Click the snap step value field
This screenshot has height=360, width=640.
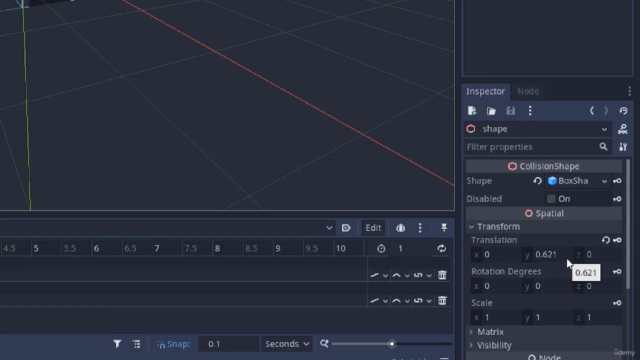229,344
